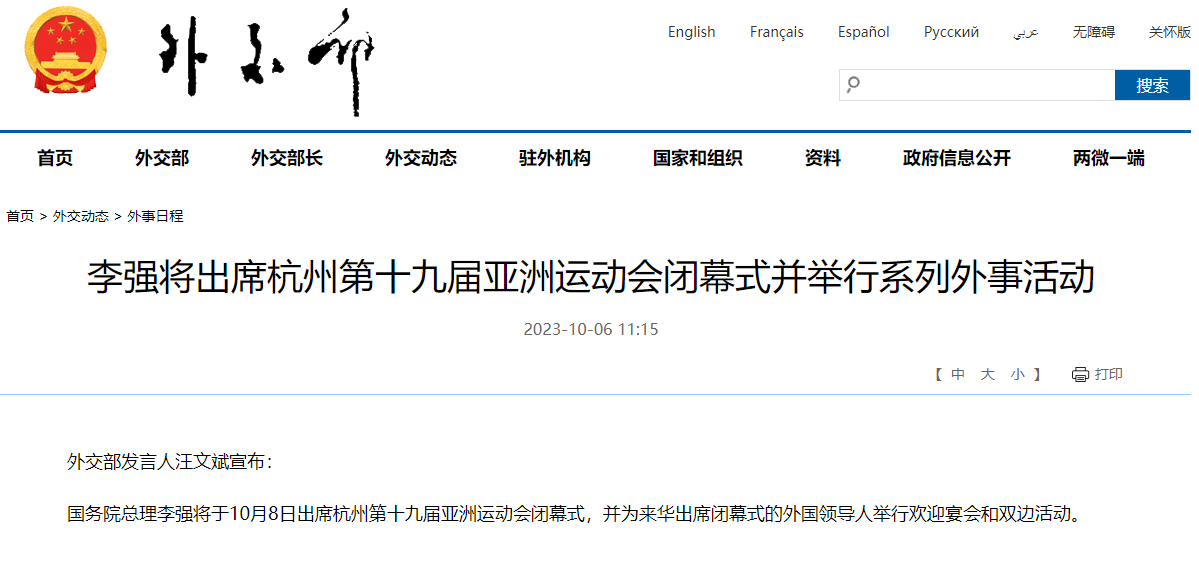The width and height of the screenshot is (1199, 563).
Task: Open the Arabic language version
Action: coord(1025,32)
